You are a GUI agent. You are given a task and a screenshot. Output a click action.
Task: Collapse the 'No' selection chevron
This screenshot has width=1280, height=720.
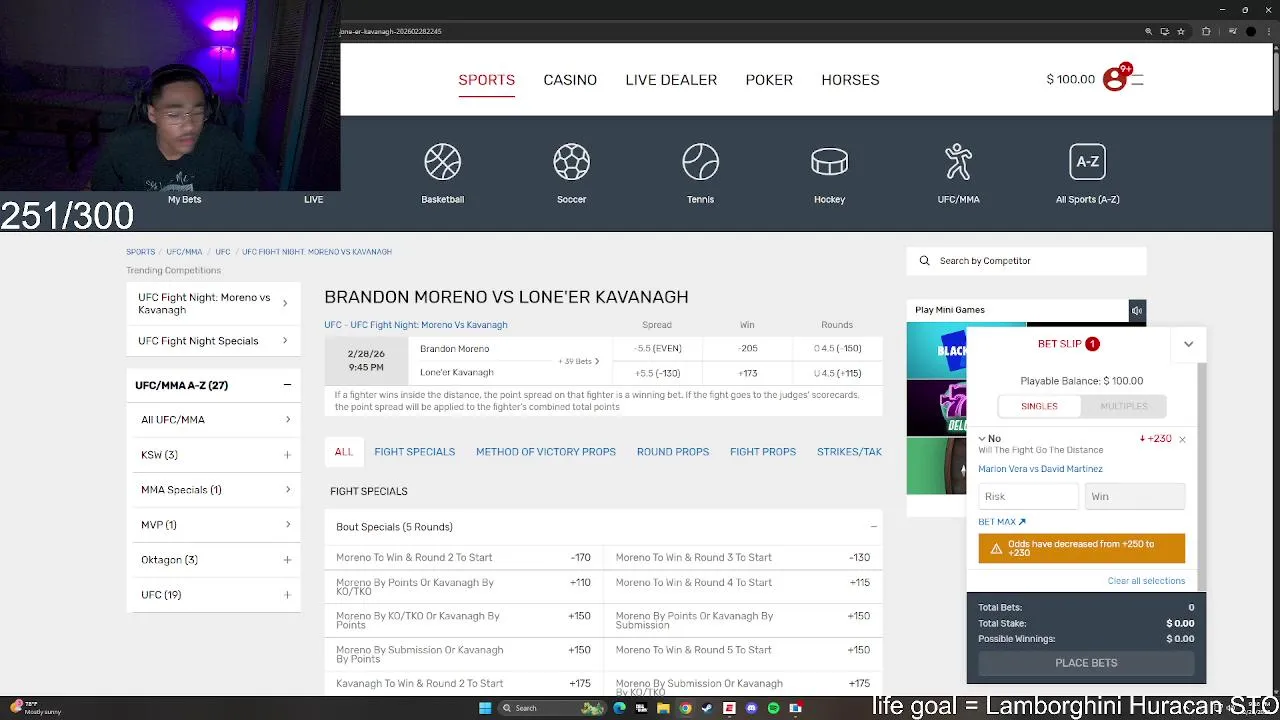(982, 439)
